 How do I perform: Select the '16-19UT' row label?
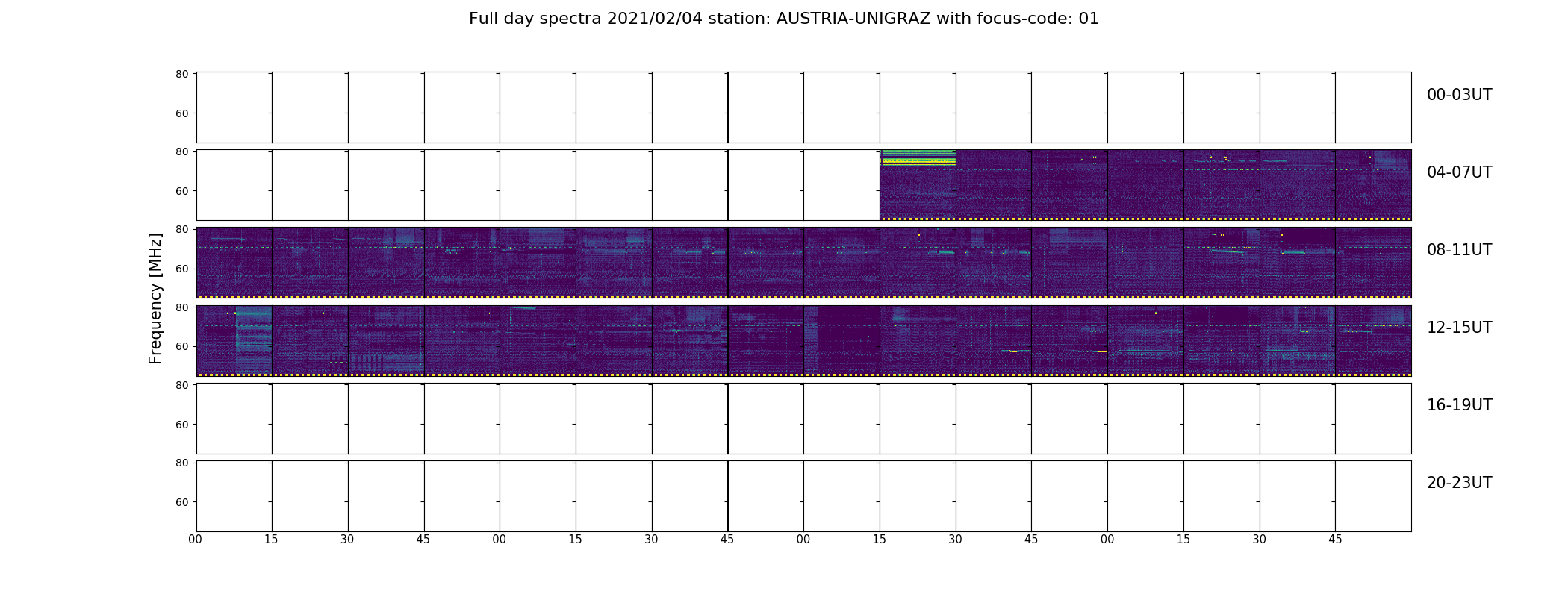tap(1459, 405)
